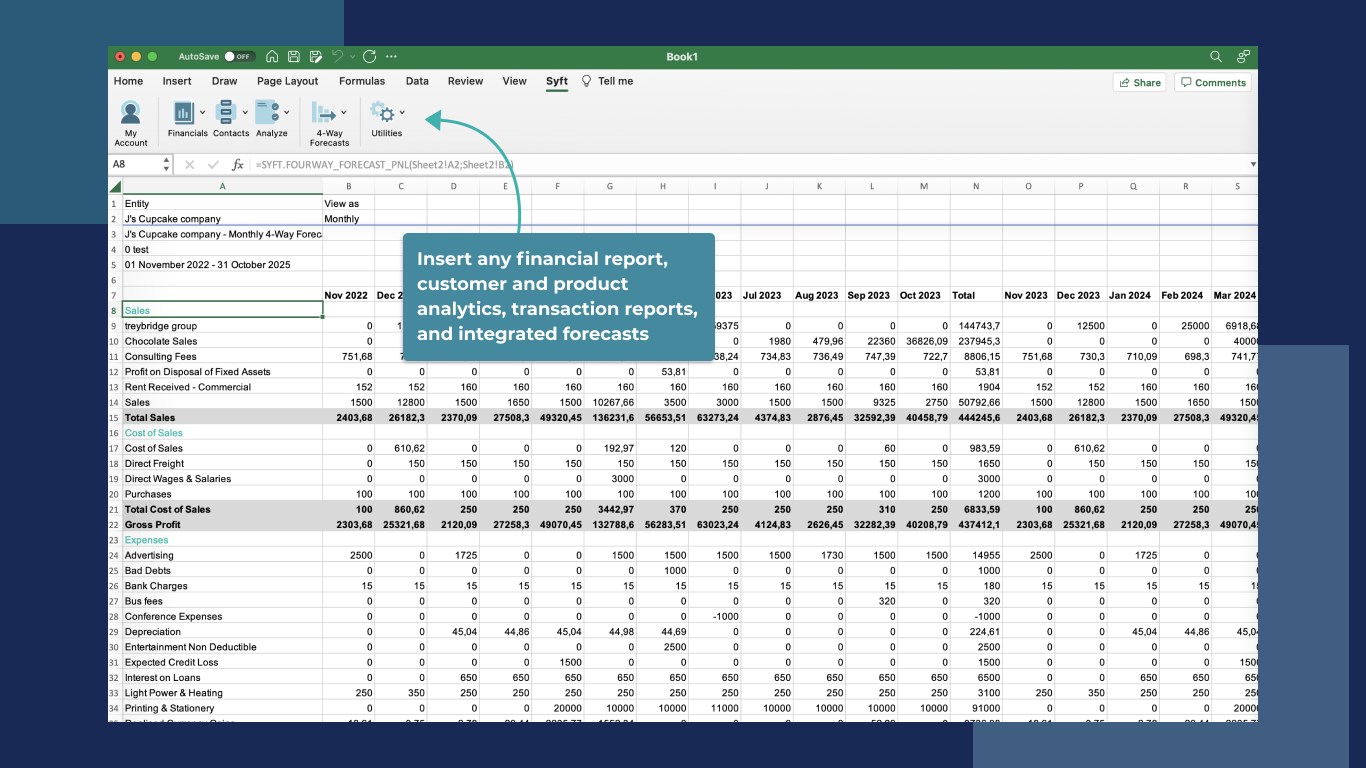Switch to the Formulas tab

click(x=361, y=81)
